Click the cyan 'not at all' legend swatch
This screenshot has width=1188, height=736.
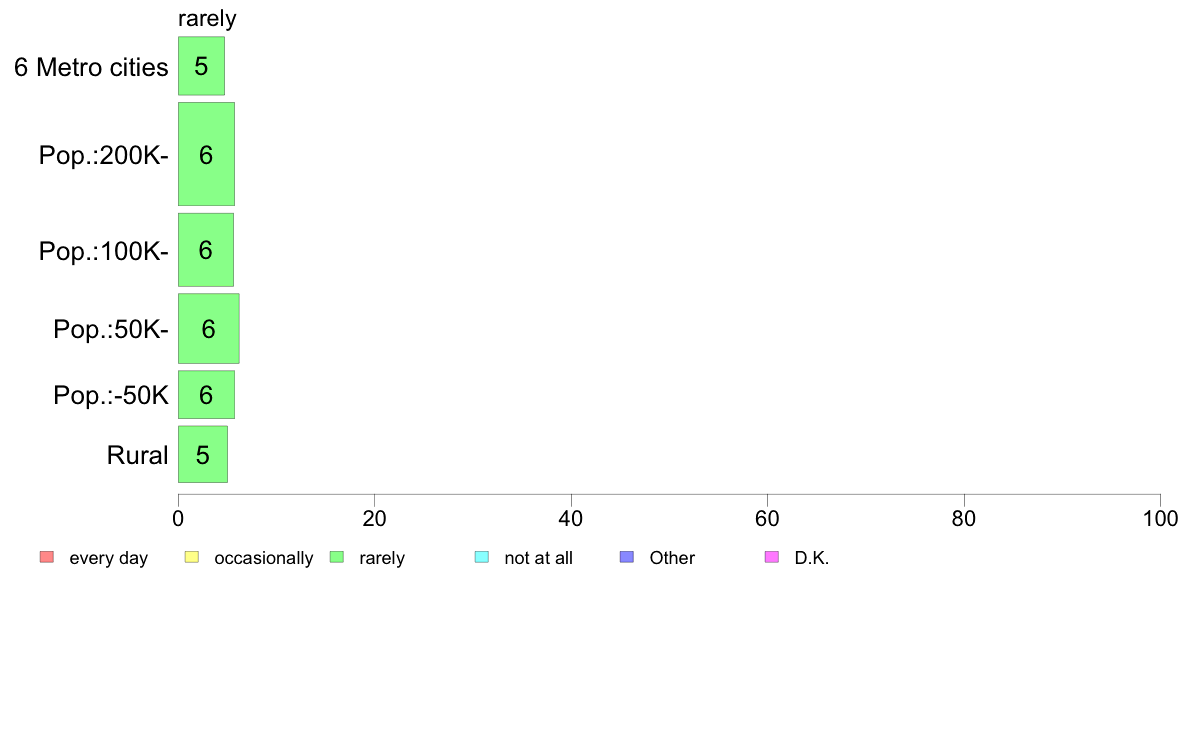482,557
